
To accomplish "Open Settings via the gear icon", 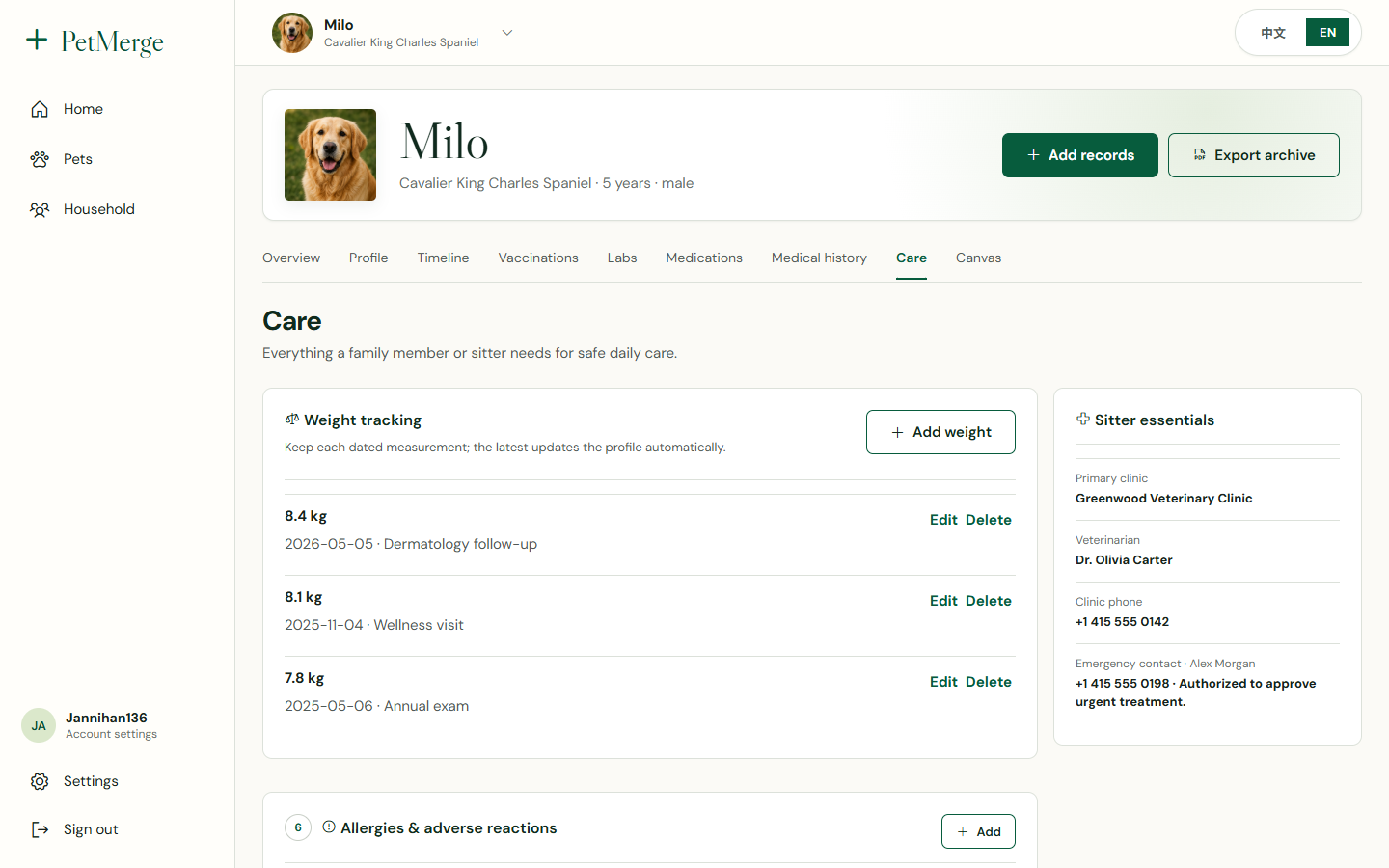I will 40,781.
